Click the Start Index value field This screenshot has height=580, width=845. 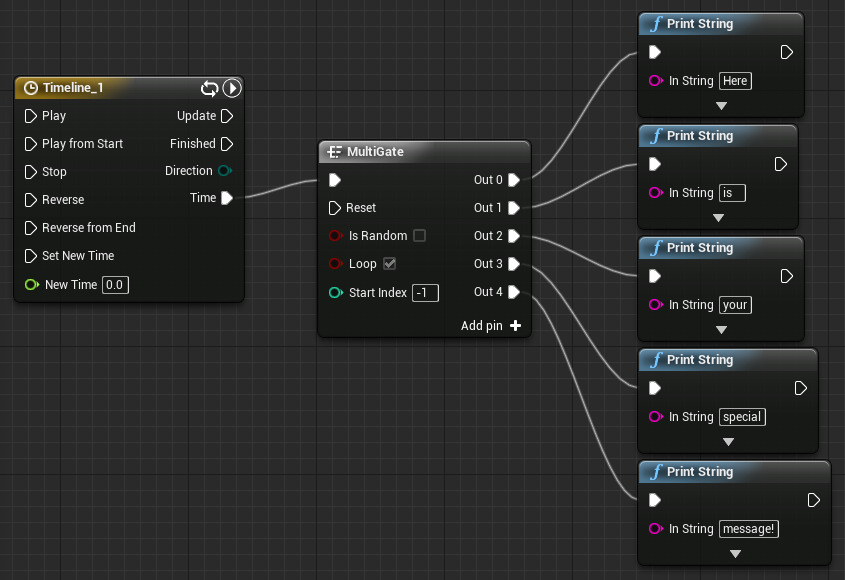425,292
